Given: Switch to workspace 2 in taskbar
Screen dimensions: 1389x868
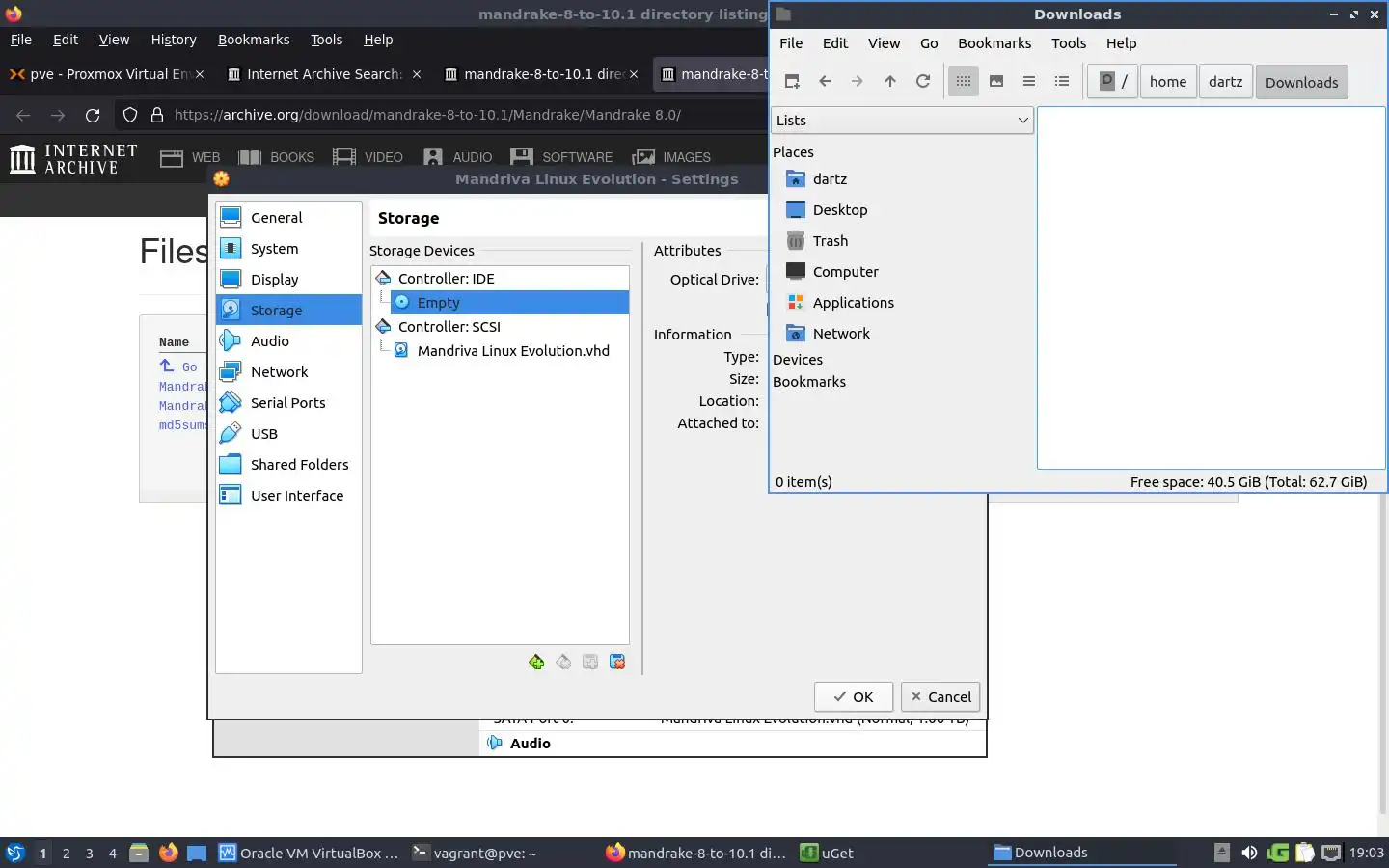Looking at the screenshot, I should pos(67,854).
